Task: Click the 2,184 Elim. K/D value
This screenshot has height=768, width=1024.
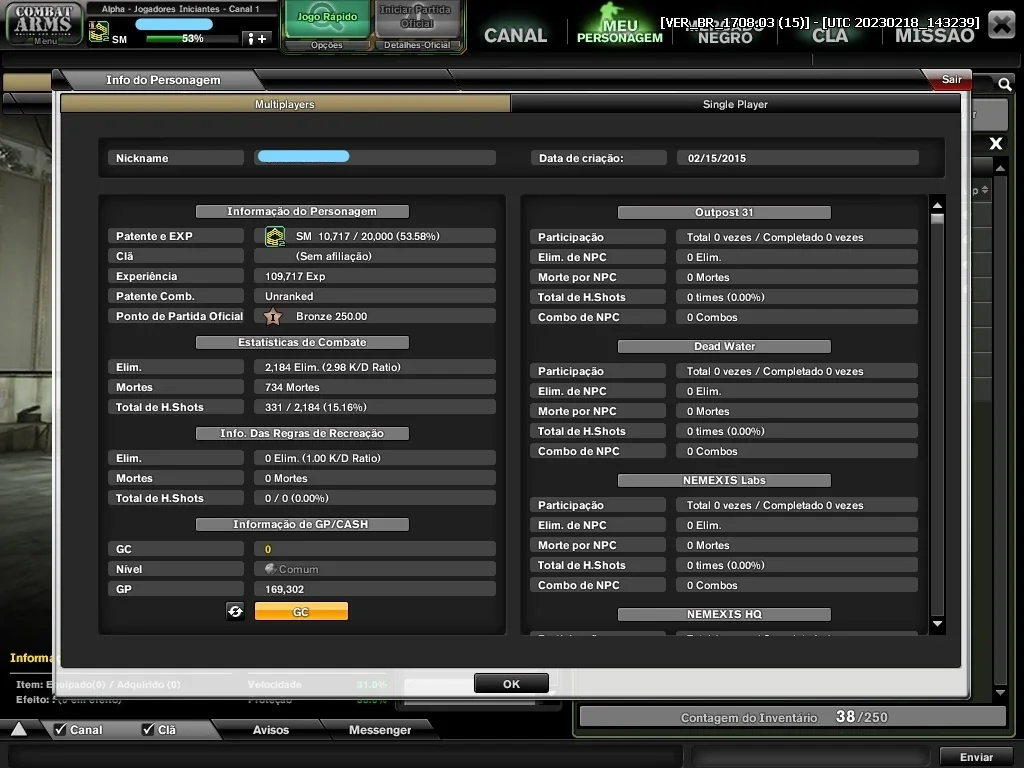Action: point(375,367)
